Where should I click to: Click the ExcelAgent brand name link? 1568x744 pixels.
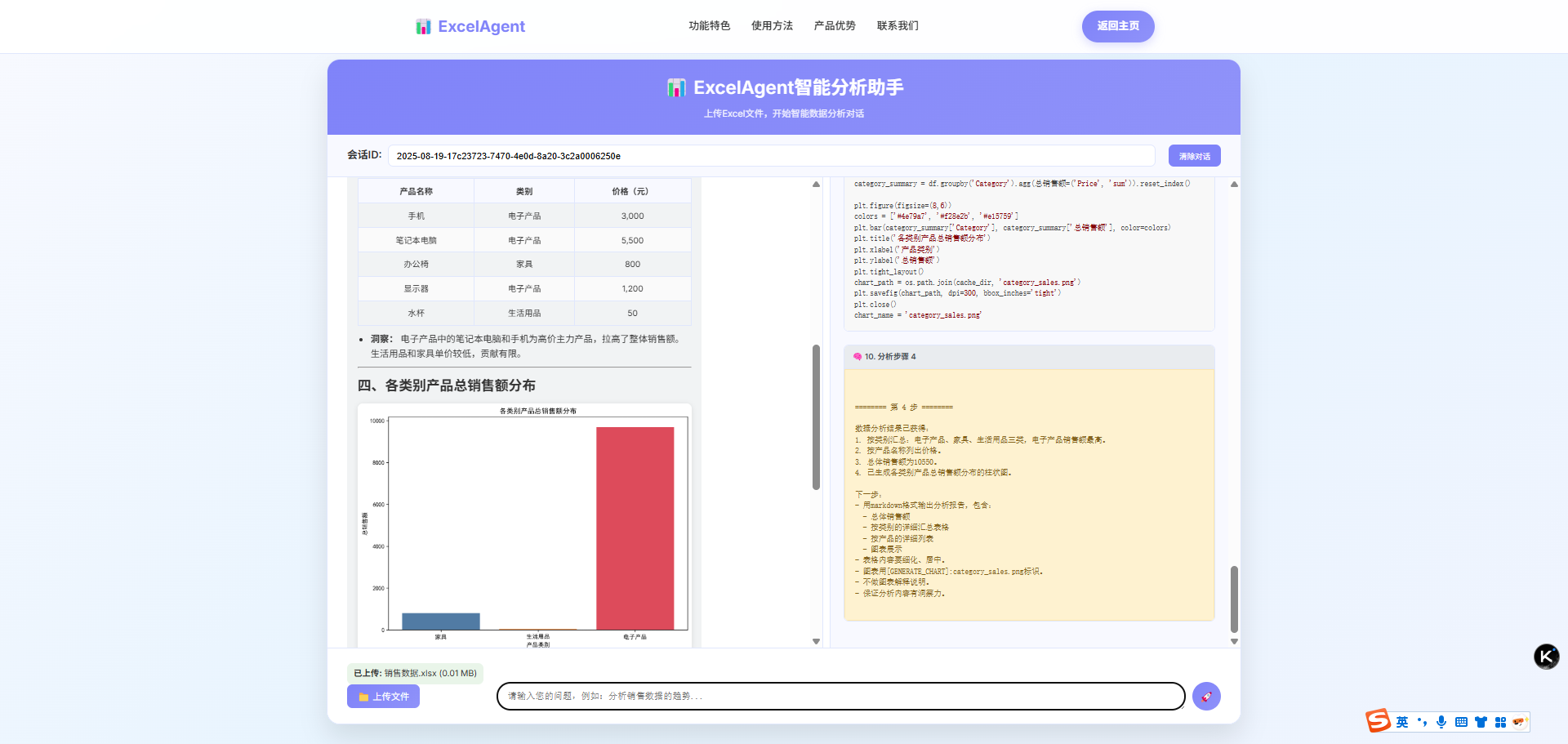point(482,27)
